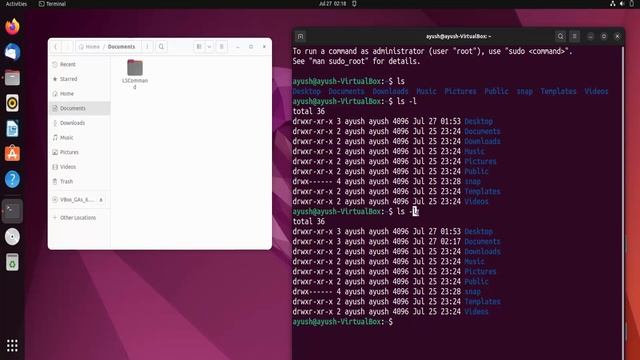Open the optical disc icon in dock
The width and height of the screenshot is (640, 360).
(12, 237)
